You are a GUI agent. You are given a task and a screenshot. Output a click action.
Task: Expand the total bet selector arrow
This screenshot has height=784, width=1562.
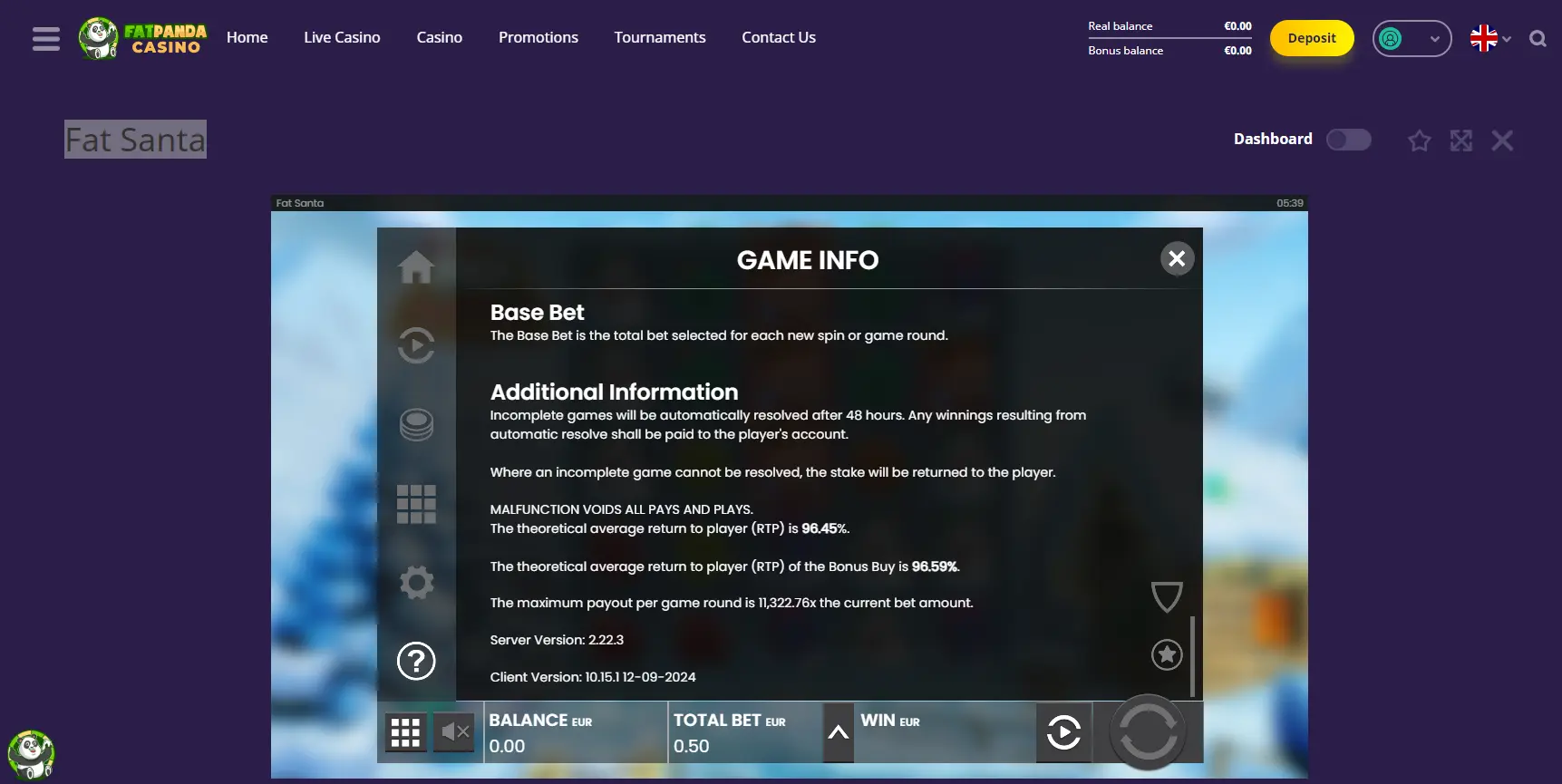click(838, 732)
